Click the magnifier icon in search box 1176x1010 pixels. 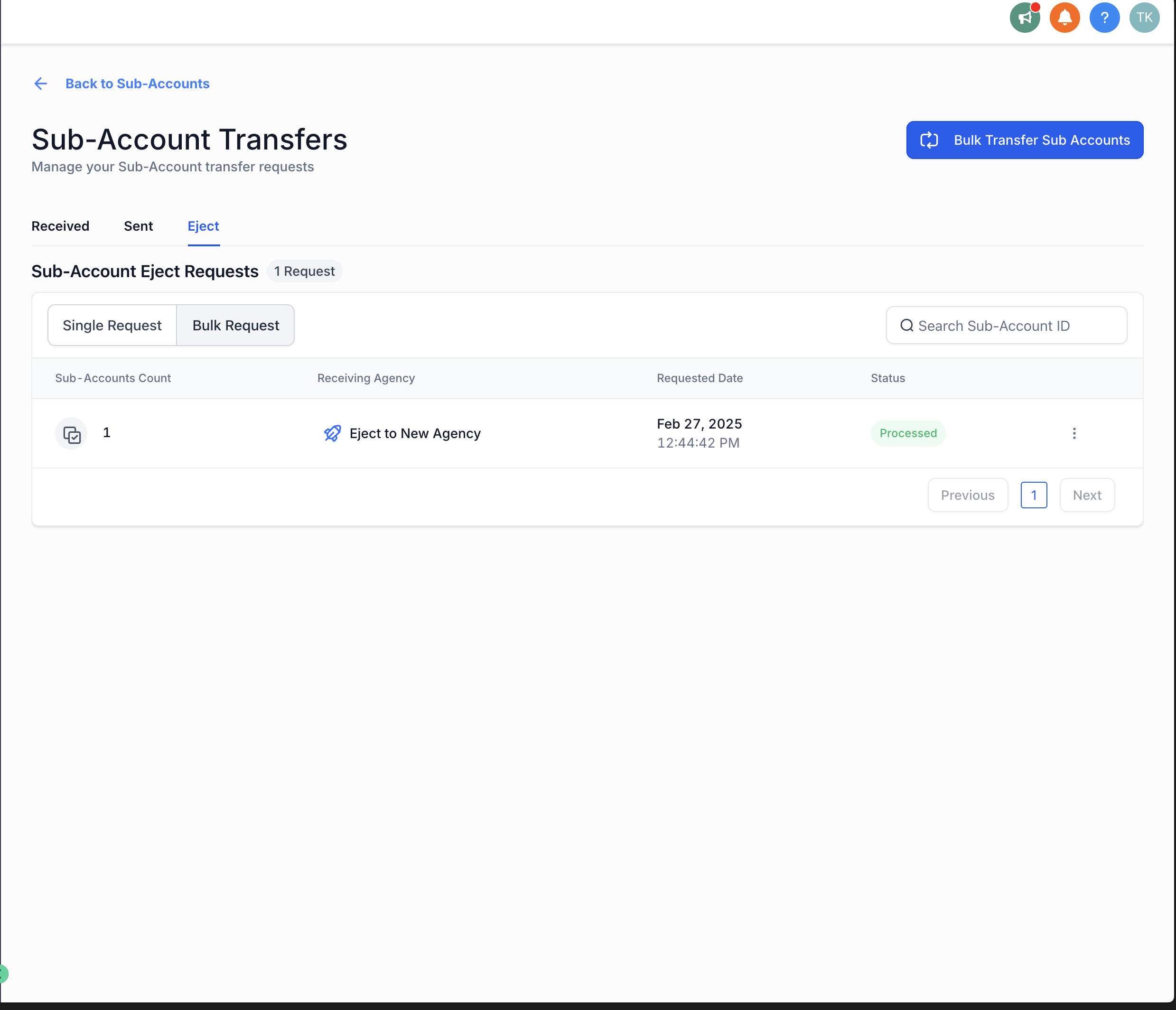[906, 325]
